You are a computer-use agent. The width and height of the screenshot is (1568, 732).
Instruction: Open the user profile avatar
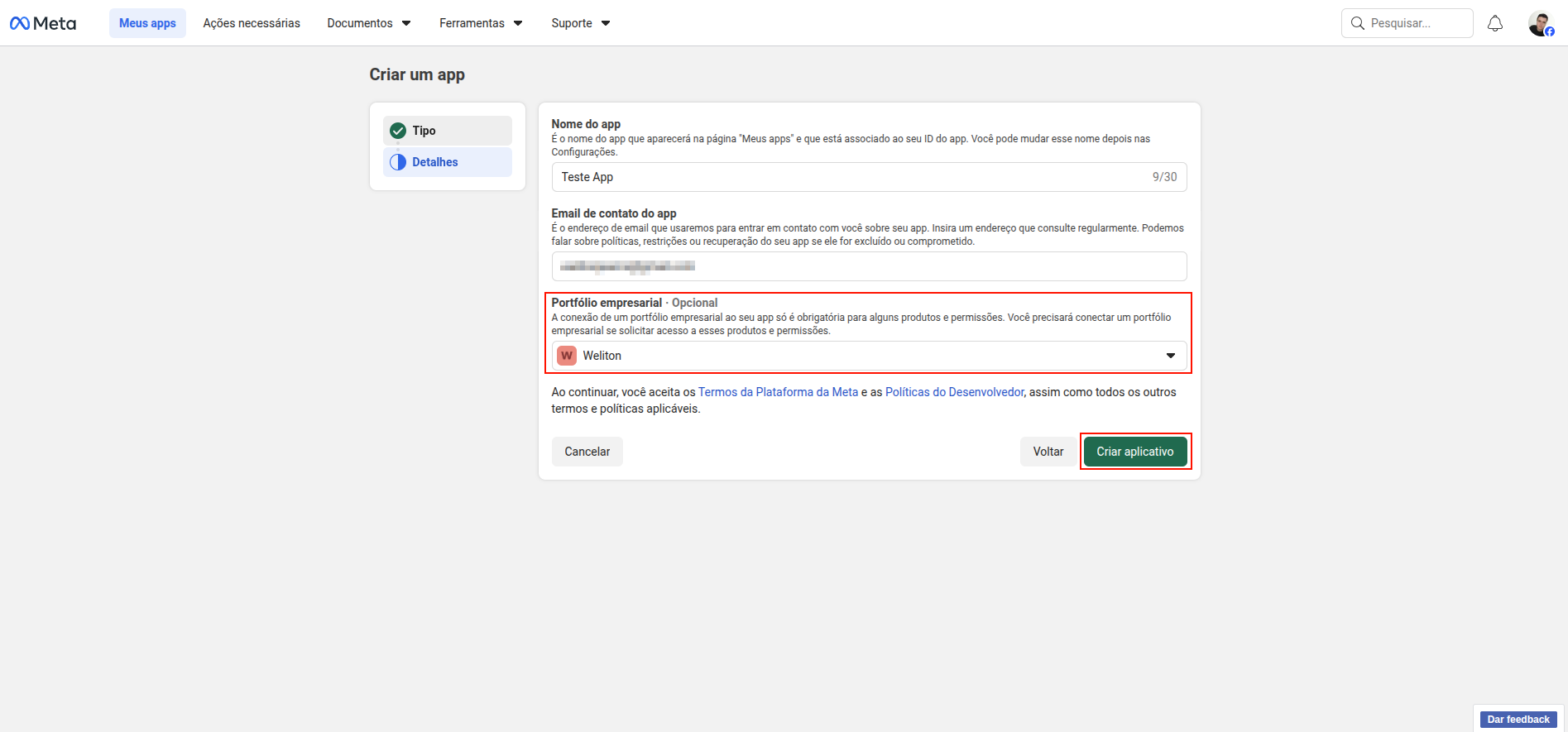point(1540,23)
